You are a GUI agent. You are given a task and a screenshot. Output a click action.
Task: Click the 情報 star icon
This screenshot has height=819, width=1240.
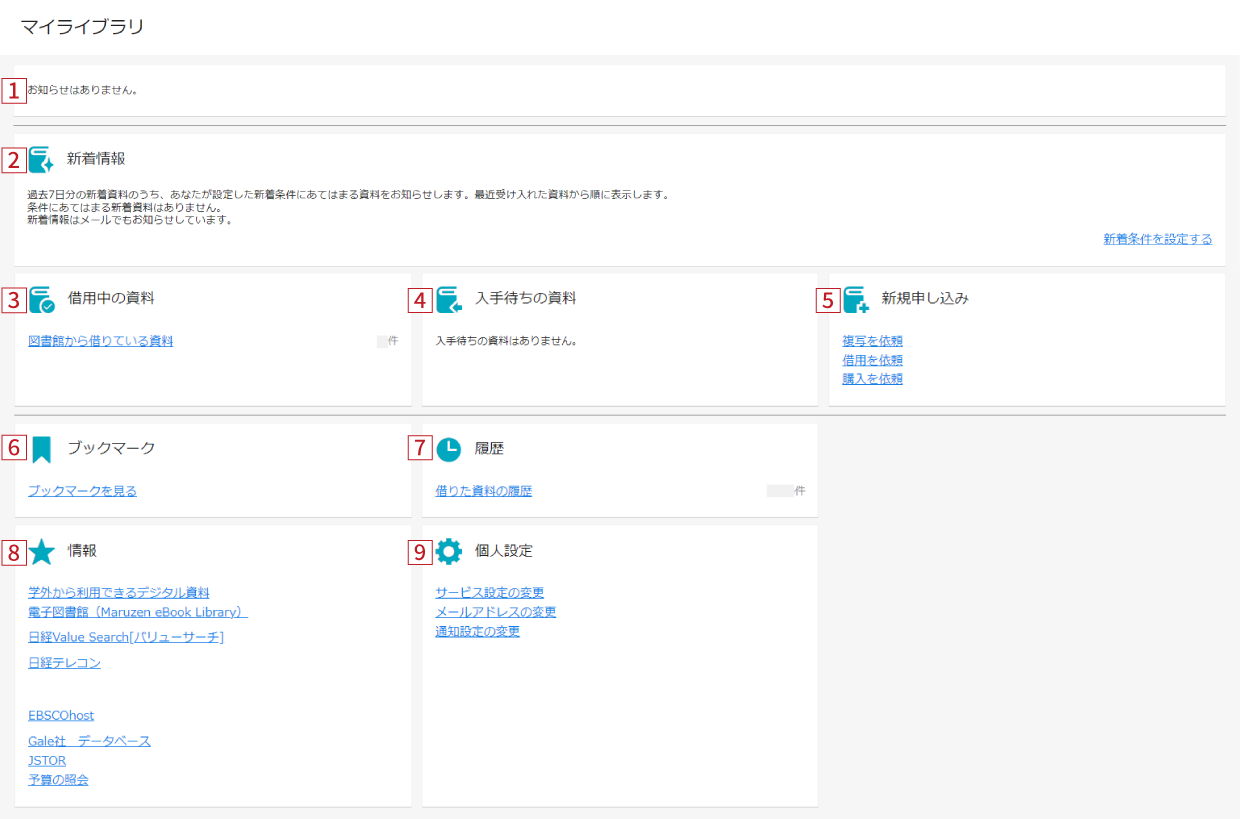click(41, 552)
